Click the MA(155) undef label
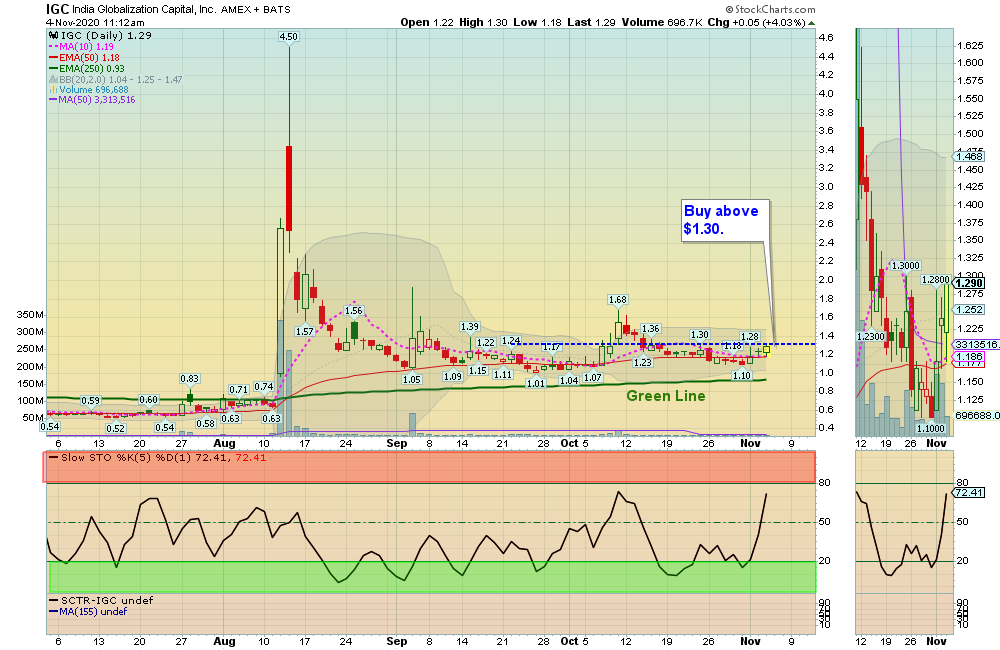This screenshot has height=650, width=1000. (x=88, y=611)
